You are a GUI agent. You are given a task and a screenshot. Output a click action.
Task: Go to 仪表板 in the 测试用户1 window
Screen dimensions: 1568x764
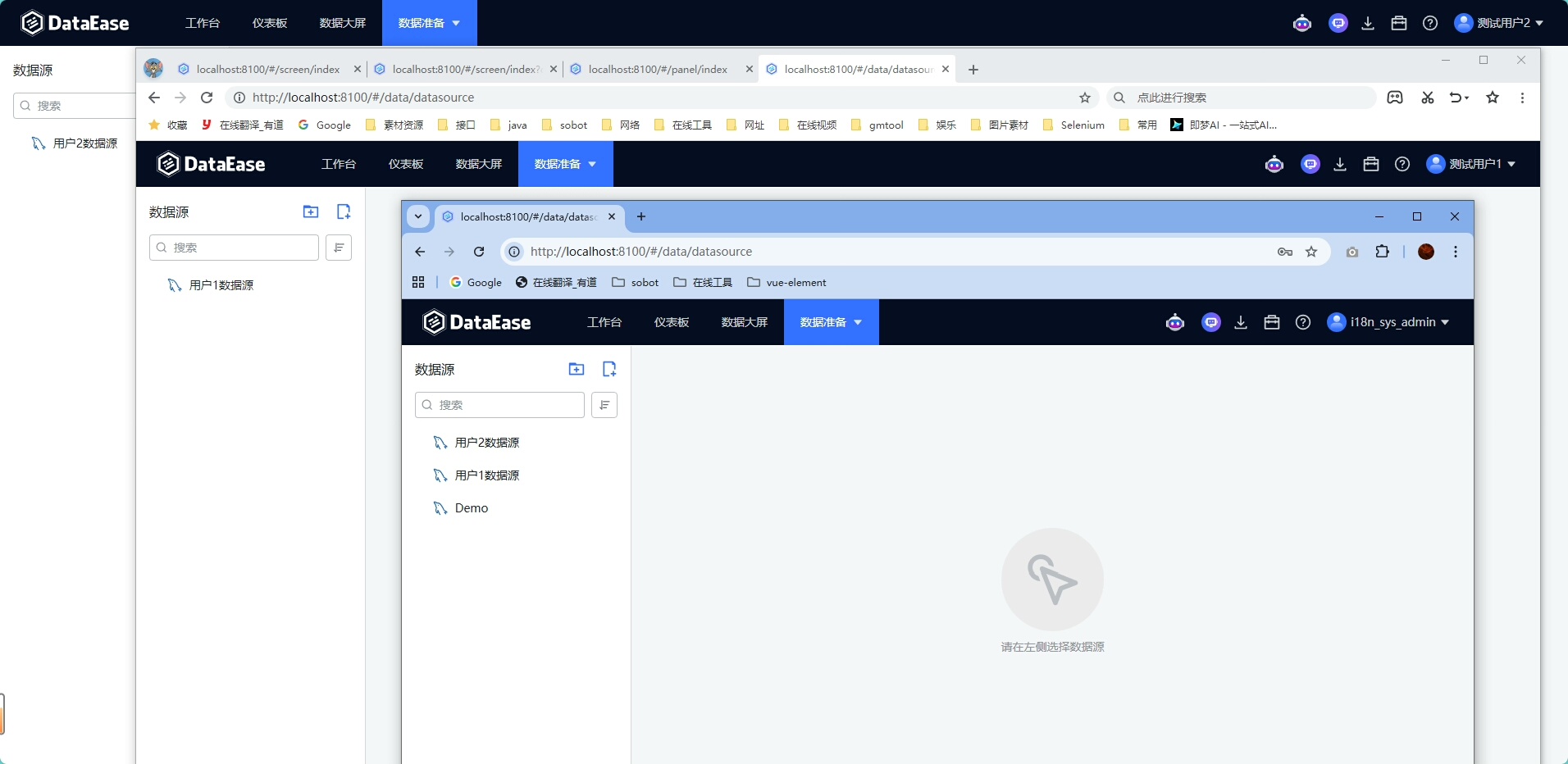(406, 164)
